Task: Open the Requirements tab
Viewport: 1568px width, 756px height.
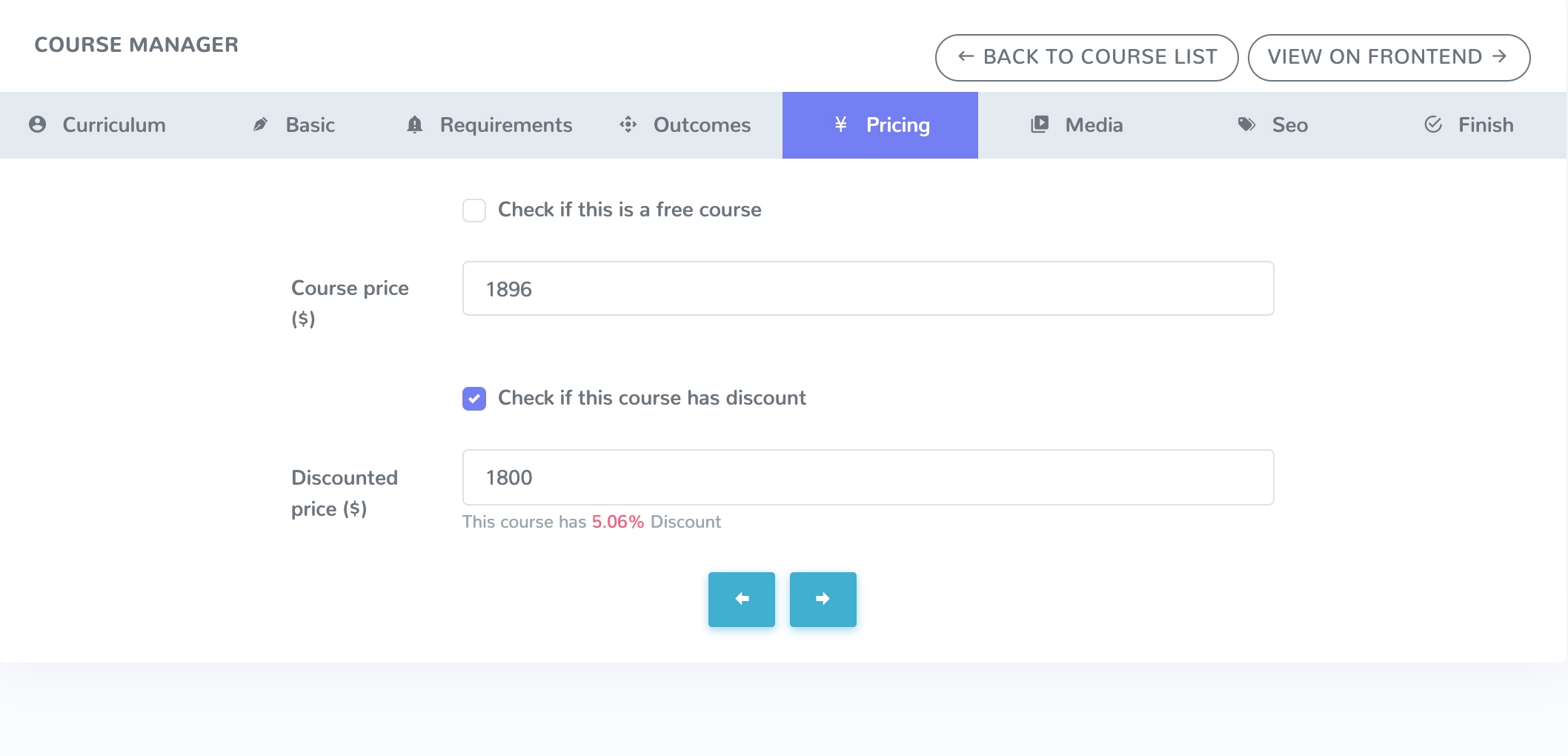Action: 505,125
